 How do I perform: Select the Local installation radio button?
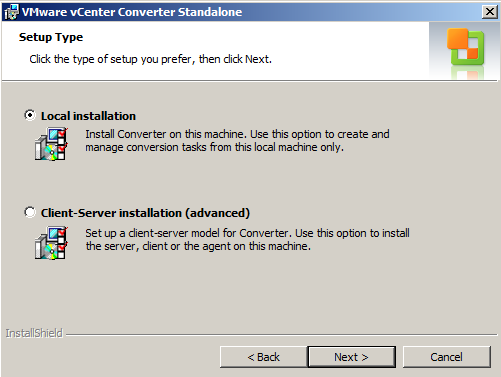[x=30, y=115]
